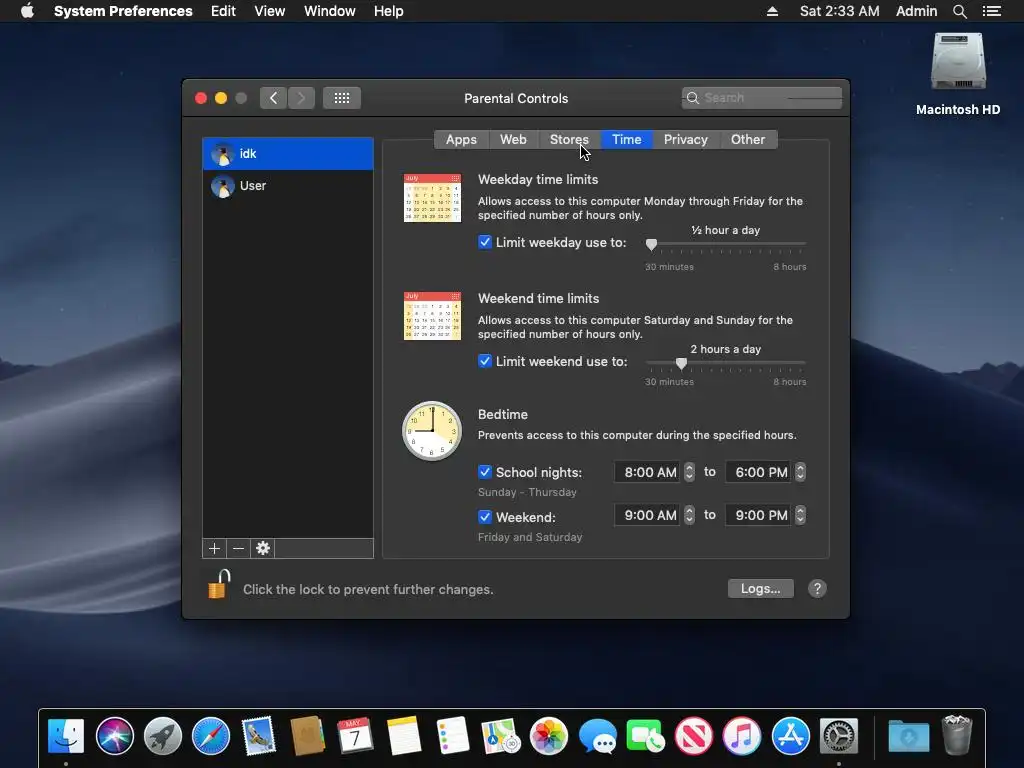Open Trash in the Dock
This screenshot has height=768, width=1024.
[x=957, y=735]
